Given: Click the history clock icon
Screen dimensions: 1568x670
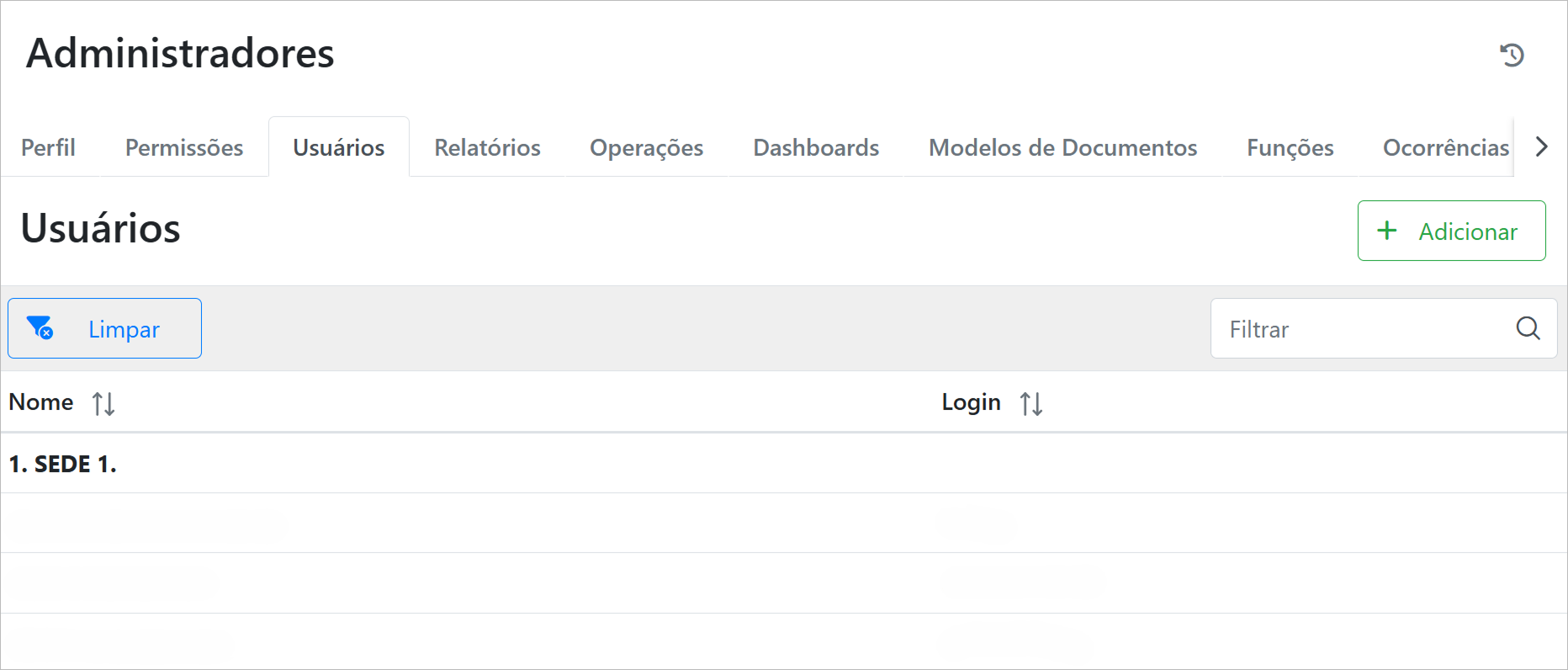Looking at the screenshot, I should pos(1512,55).
